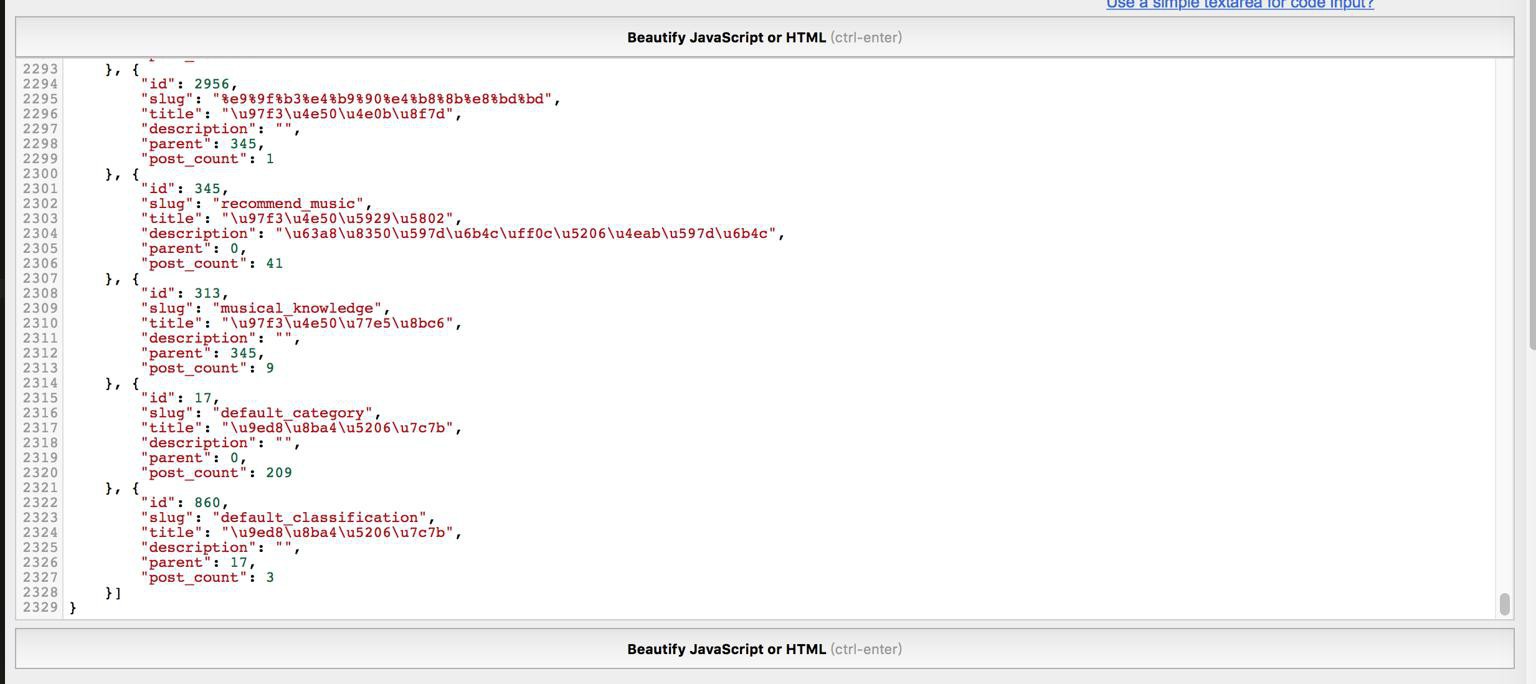This screenshot has width=1536, height=684.
Task: Place cursor on the "musical_knowledge" slug value
Action: [x=301, y=309]
